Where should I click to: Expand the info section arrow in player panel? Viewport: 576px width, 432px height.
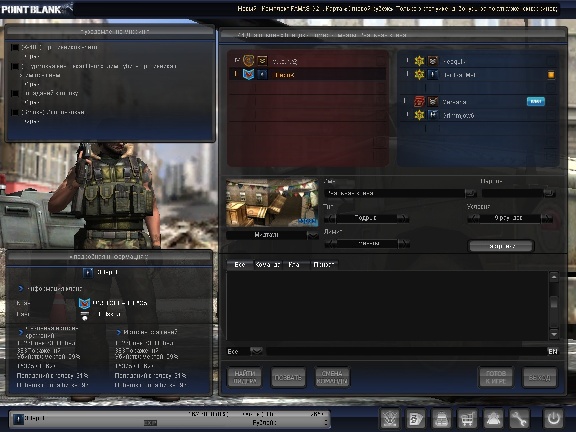coord(21,289)
